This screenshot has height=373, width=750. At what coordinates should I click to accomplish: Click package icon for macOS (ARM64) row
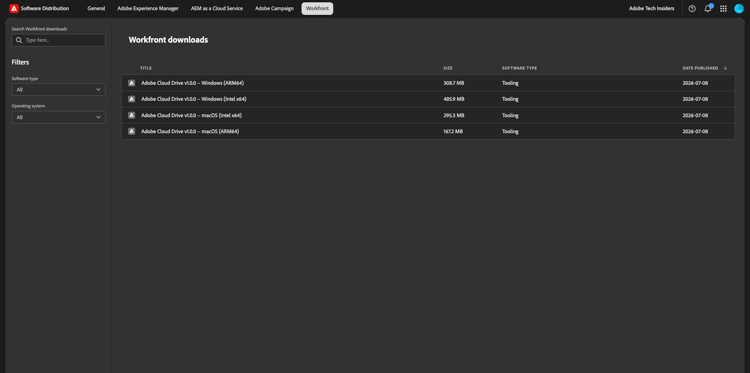(132, 131)
